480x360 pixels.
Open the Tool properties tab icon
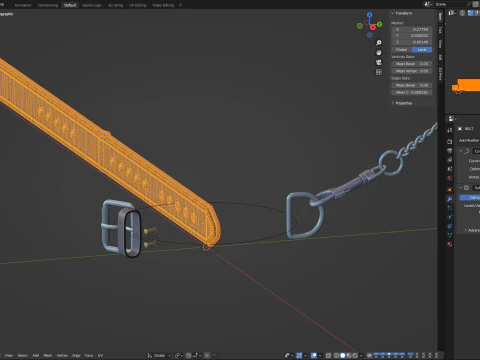450,130
